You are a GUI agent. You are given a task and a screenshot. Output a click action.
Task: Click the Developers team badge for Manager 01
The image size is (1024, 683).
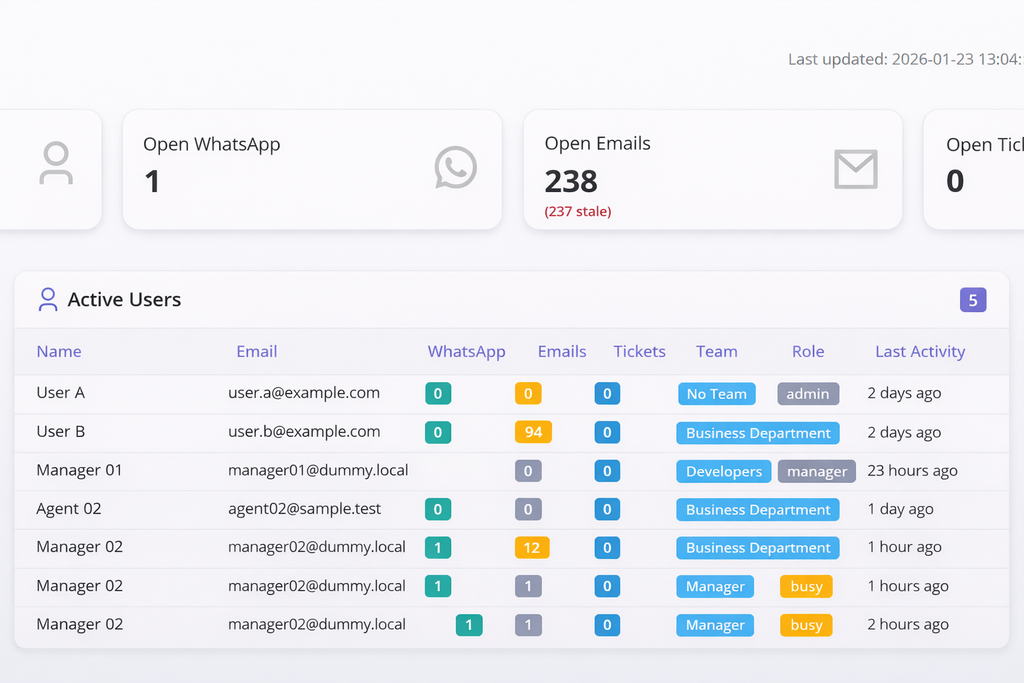[x=723, y=471]
